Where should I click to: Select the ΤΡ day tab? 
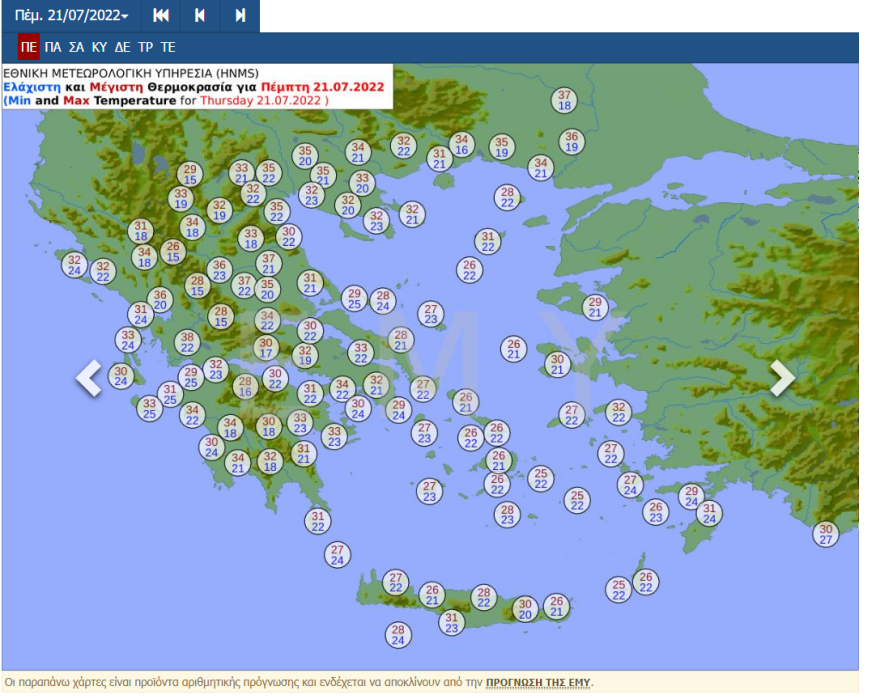point(146,47)
